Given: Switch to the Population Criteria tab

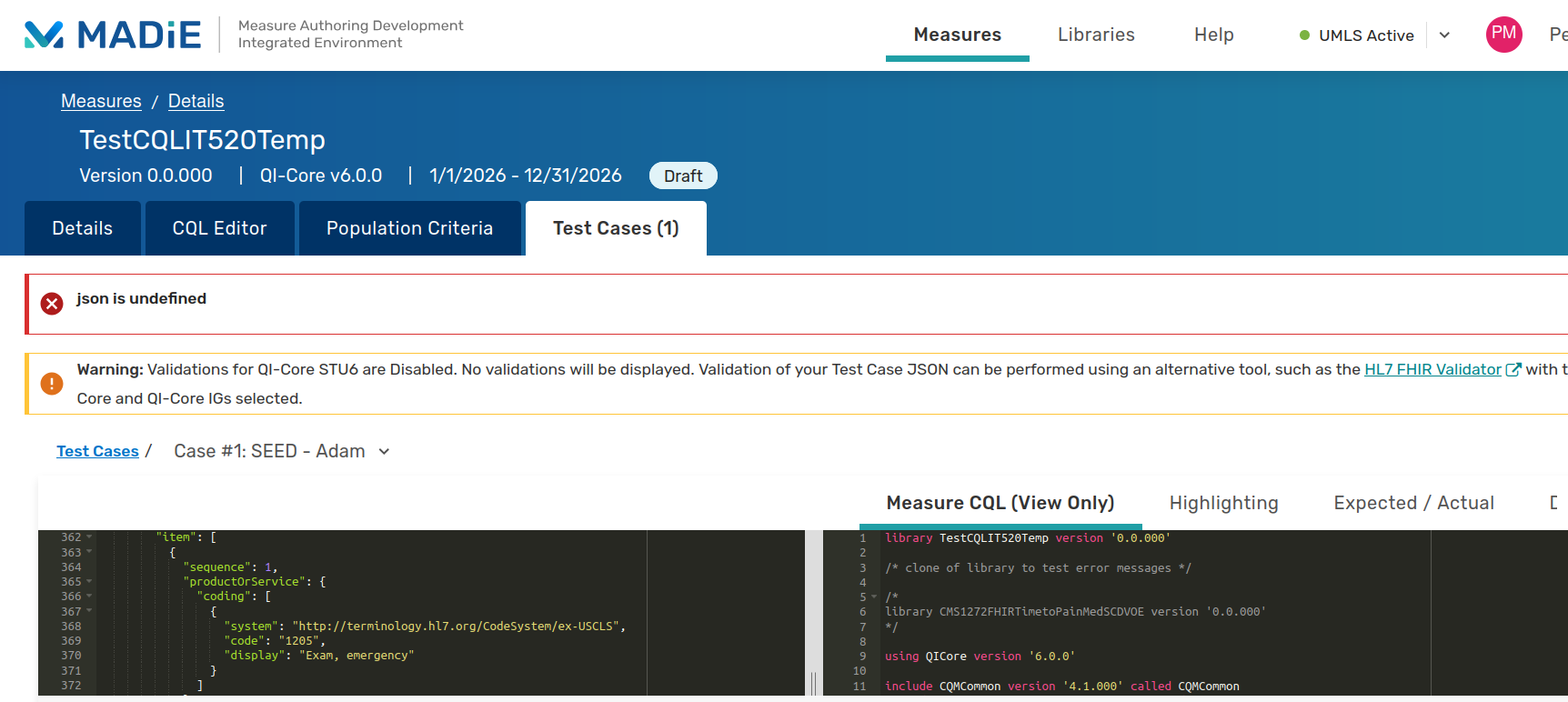Looking at the screenshot, I should coord(409,228).
